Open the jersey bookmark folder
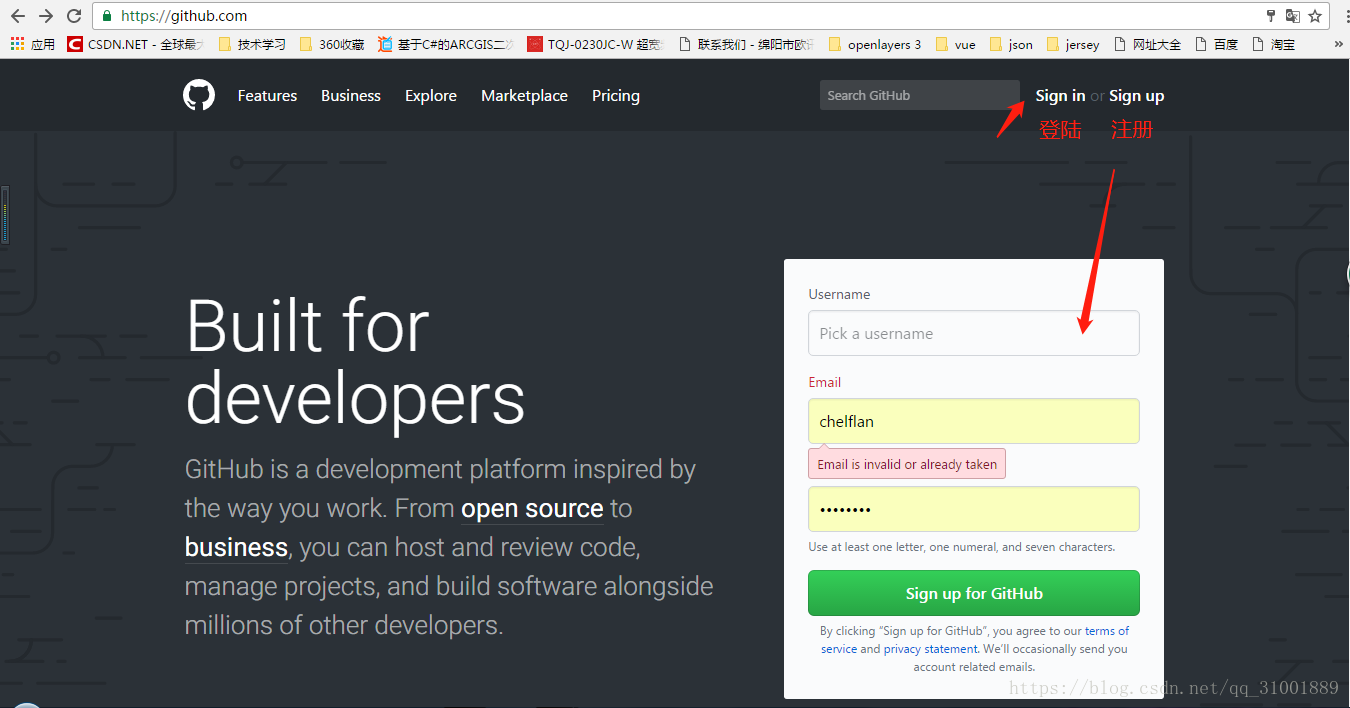Viewport: 1350px width, 708px height. coord(1073,44)
